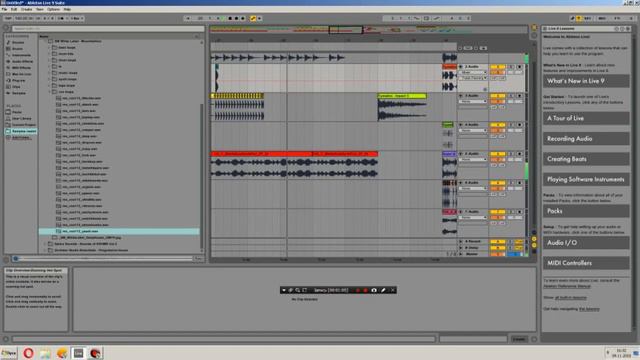Open the Audio I/O setup lesson
This screenshot has height=360, width=640.
[586, 243]
